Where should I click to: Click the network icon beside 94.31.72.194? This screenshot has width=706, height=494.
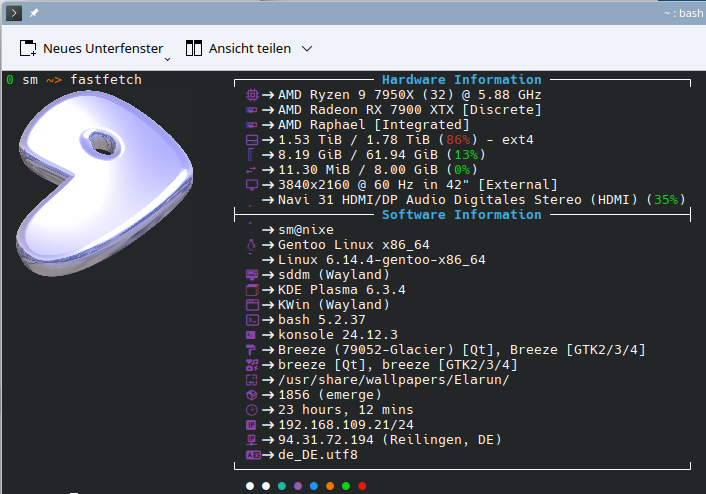(251, 440)
